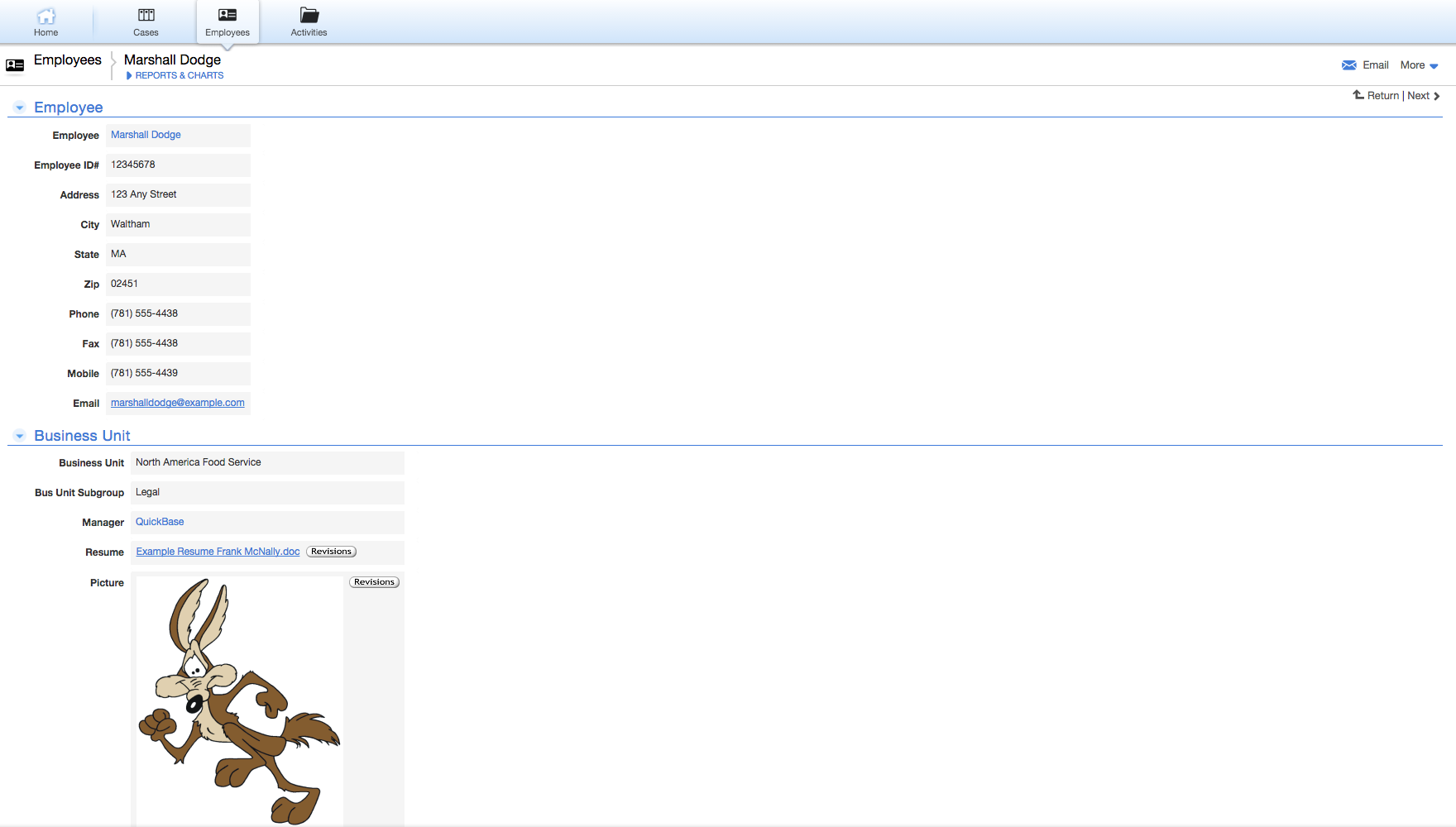Click the Legal subgroup value
1456x827 pixels.
point(147,492)
